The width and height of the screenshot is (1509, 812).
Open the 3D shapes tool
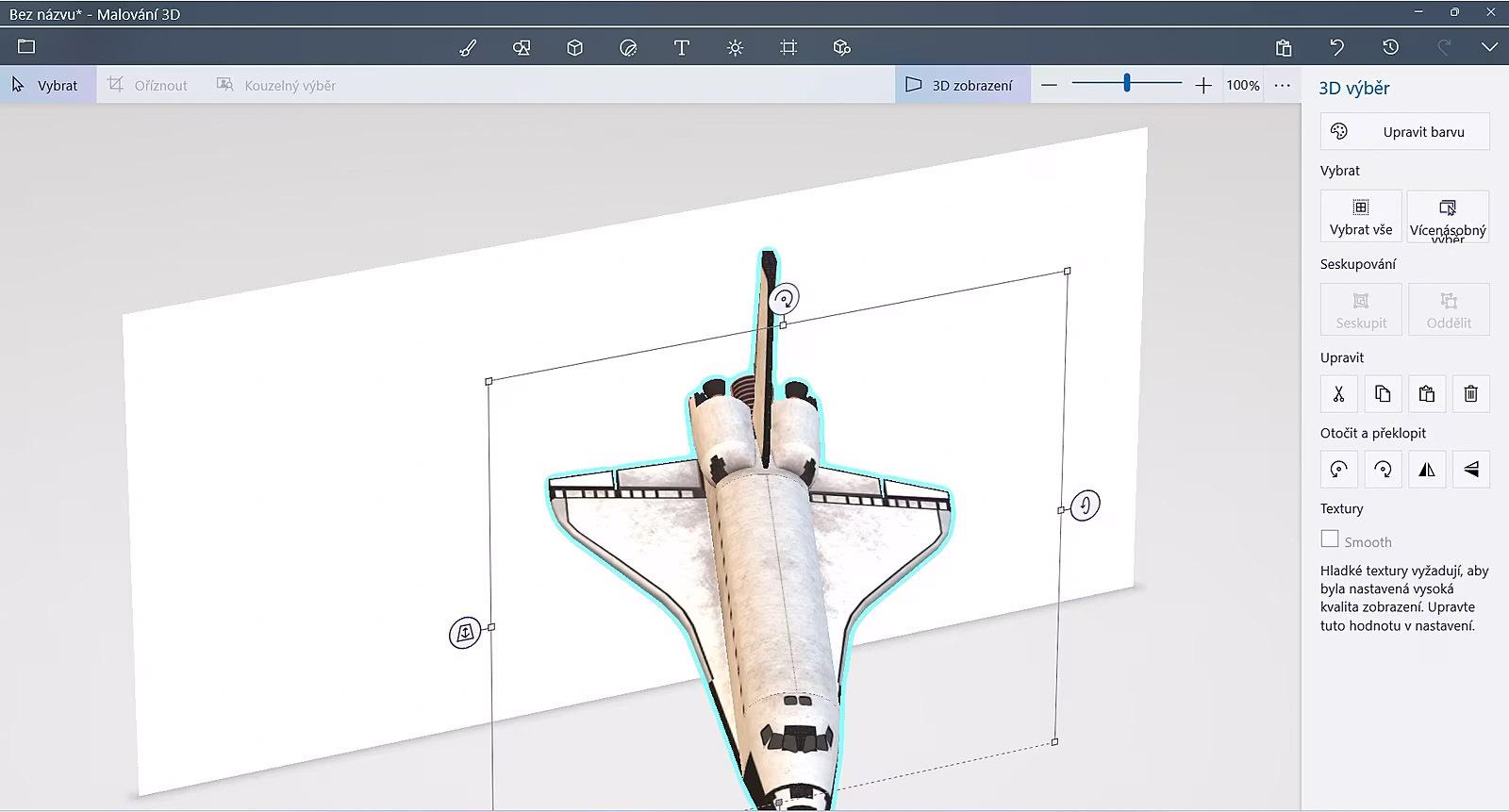(x=574, y=47)
